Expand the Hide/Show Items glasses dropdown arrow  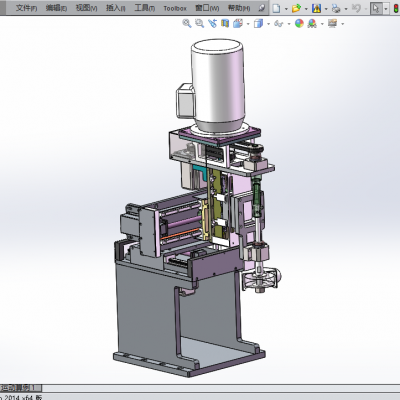pyautogui.click(x=289, y=24)
